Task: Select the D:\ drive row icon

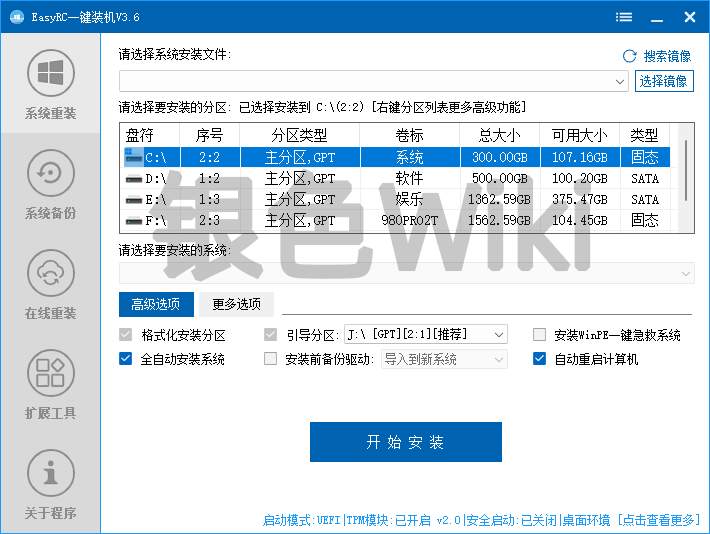Action: tap(133, 178)
